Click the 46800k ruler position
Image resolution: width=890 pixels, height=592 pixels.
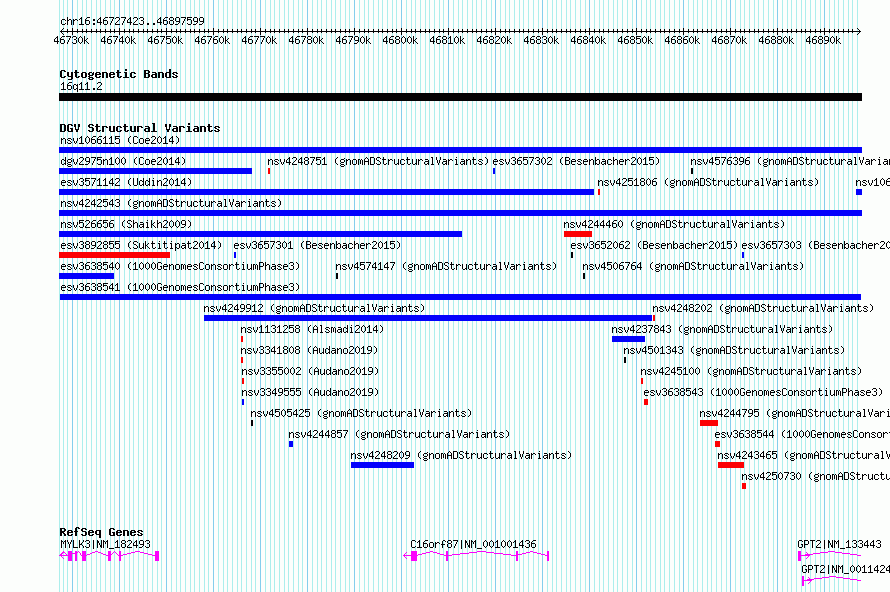tap(400, 40)
